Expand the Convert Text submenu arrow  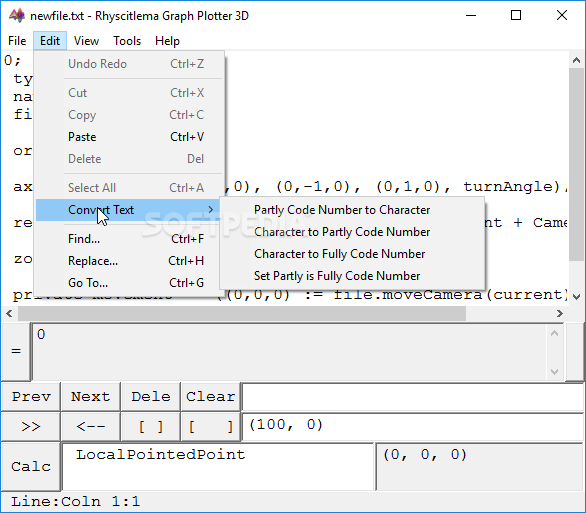(211, 210)
